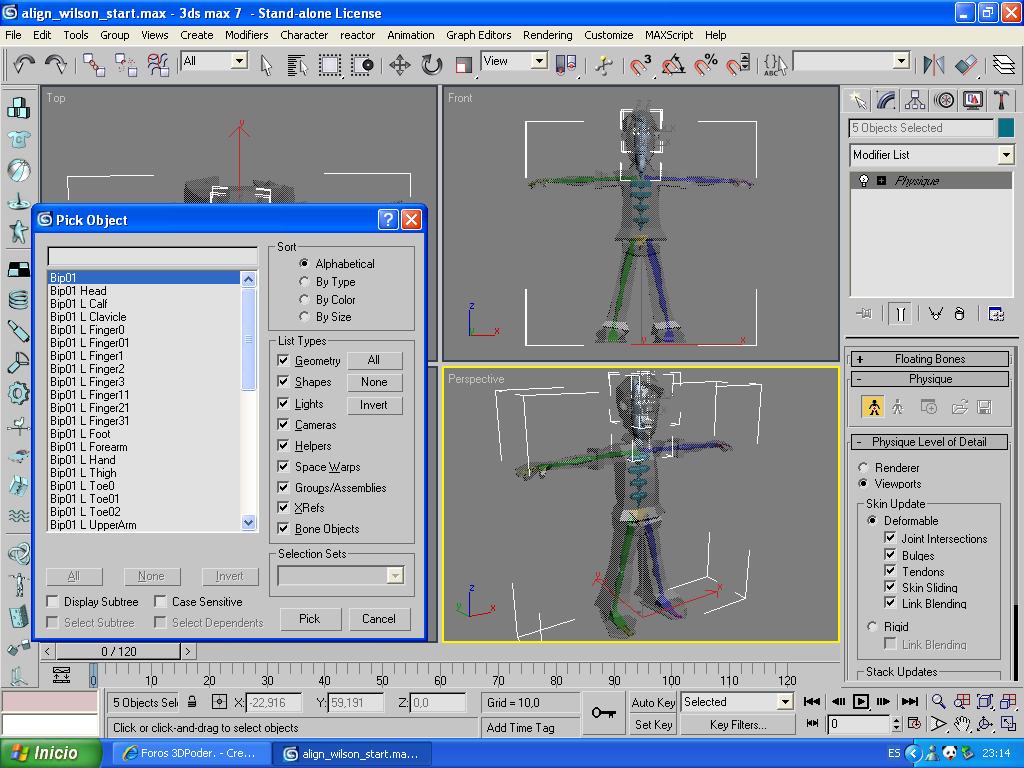Screen dimensions: 1024x768
Task: Click the Mirror Selected Objects icon
Action: pos(934,65)
